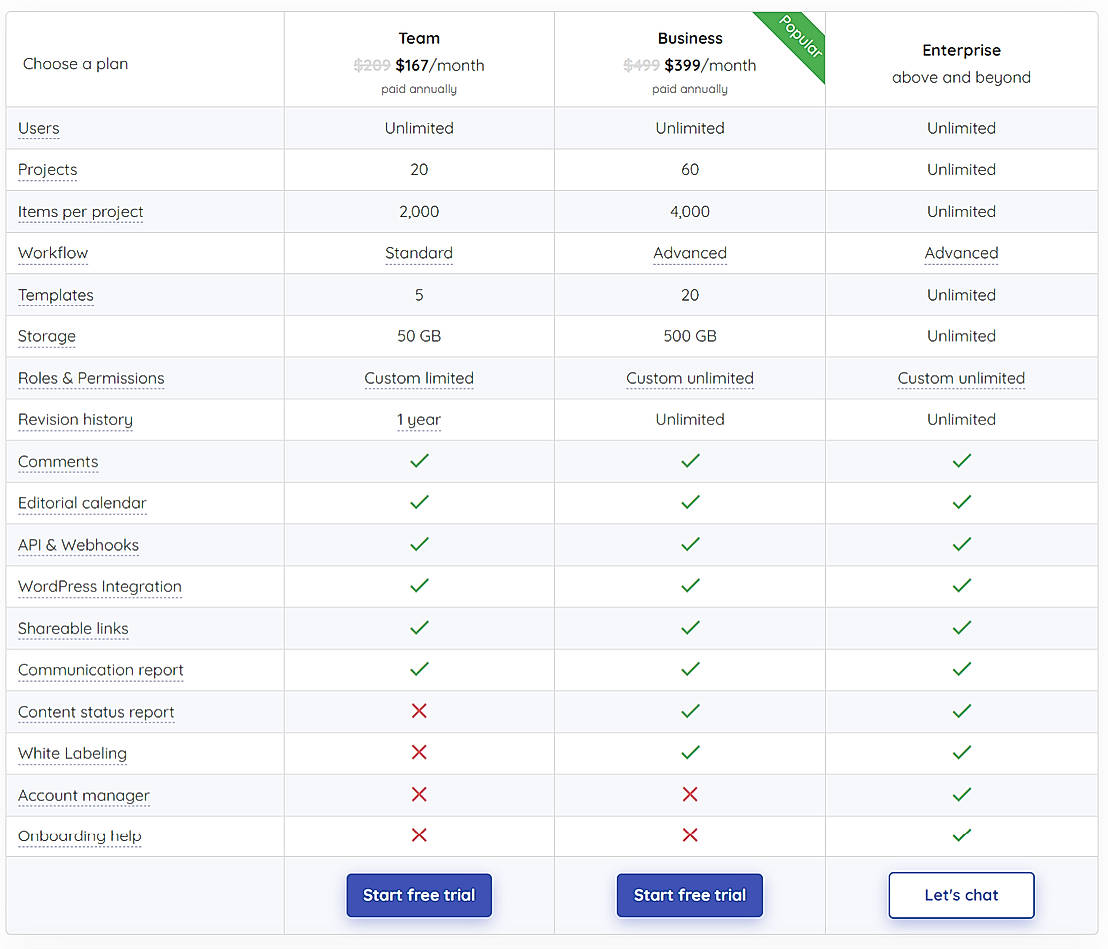Click the 1 year revision history value
Image resolution: width=1108 pixels, height=949 pixels.
tap(419, 420)
